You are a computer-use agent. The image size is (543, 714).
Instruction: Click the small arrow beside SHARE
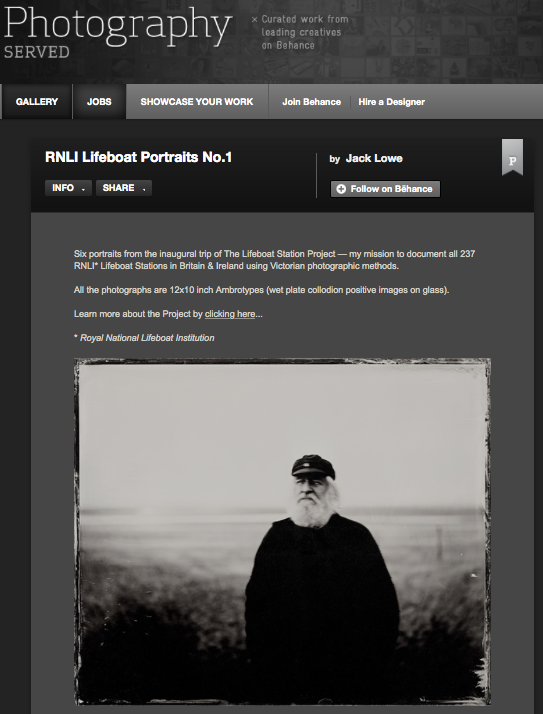[x=144, y=189]
